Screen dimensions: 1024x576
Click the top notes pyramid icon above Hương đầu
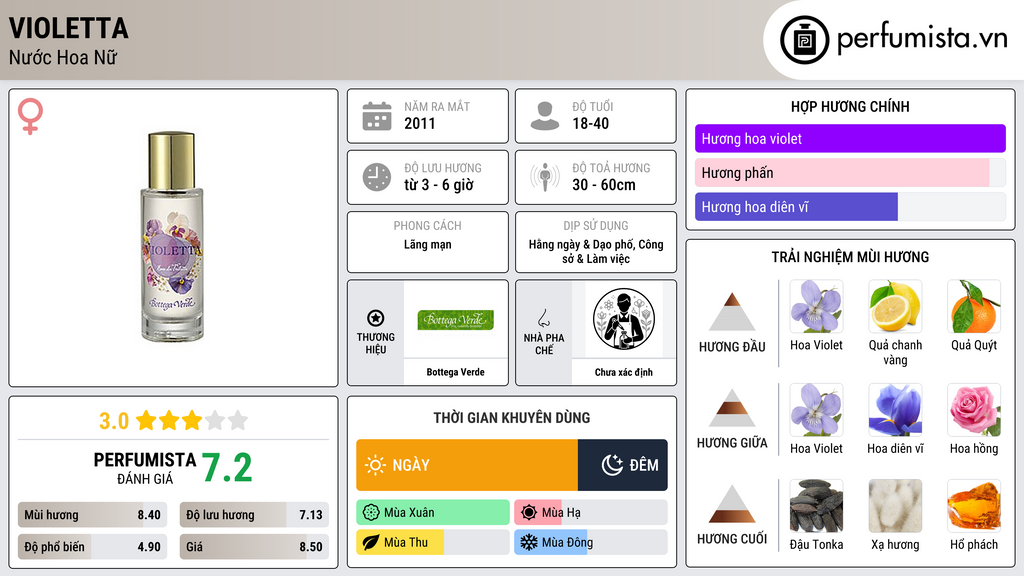732,312
